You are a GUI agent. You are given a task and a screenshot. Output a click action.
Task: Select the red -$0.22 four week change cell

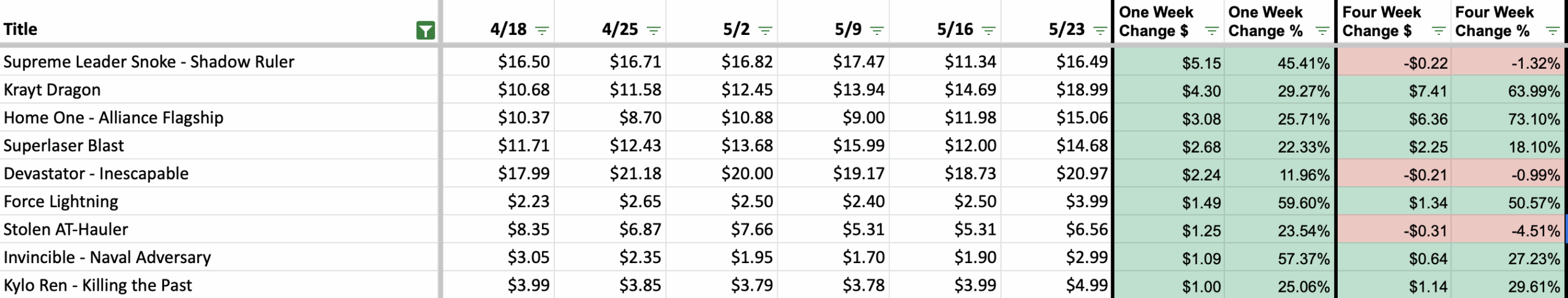pos(1393,62)
